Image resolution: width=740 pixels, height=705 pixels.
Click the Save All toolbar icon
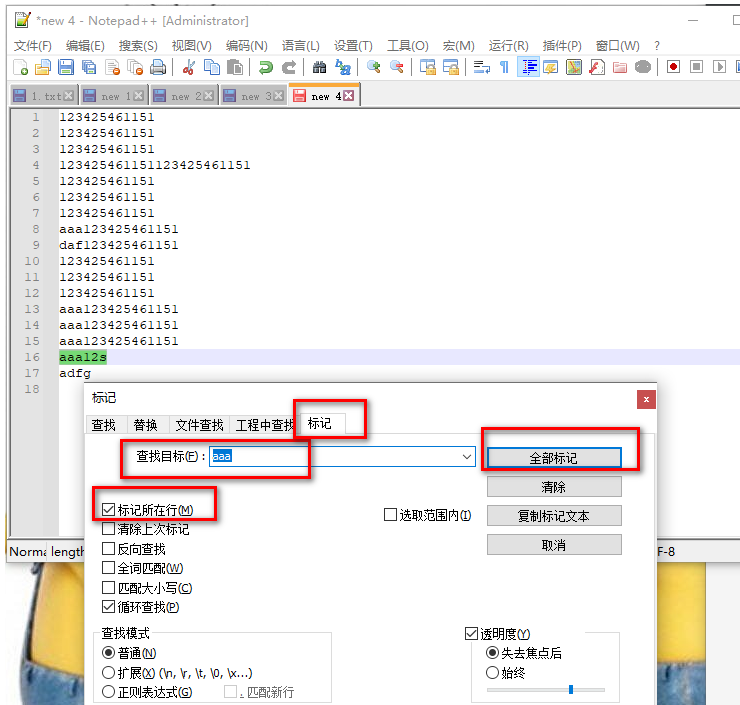click(x=89, y=67)
